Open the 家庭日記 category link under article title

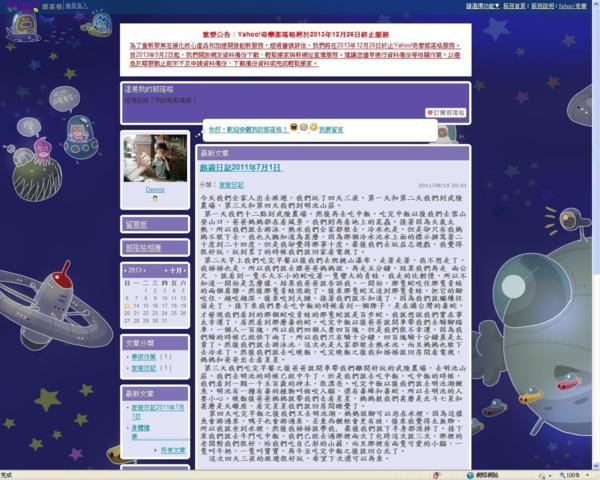point(230,185)
